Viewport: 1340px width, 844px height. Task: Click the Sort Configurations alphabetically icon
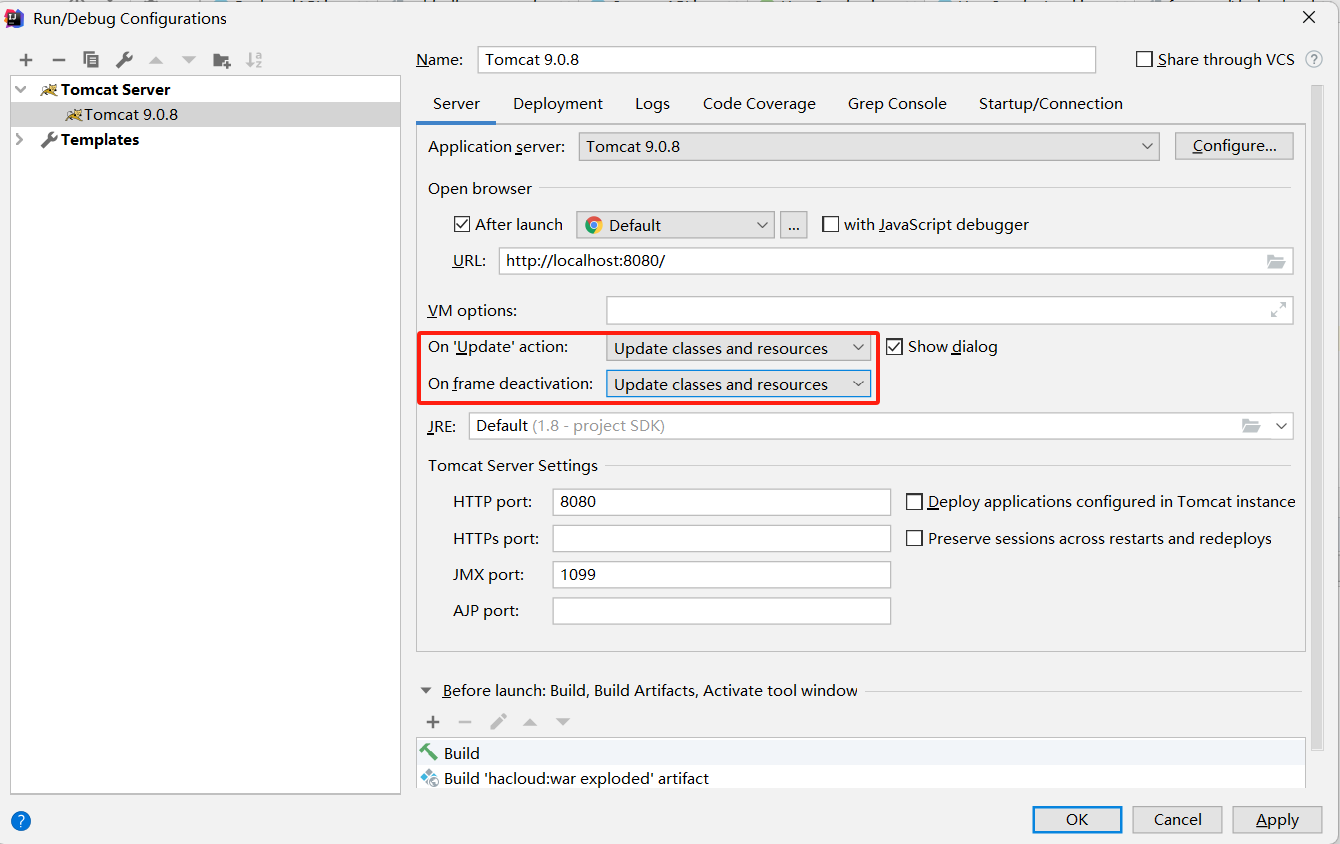[254, 60]
